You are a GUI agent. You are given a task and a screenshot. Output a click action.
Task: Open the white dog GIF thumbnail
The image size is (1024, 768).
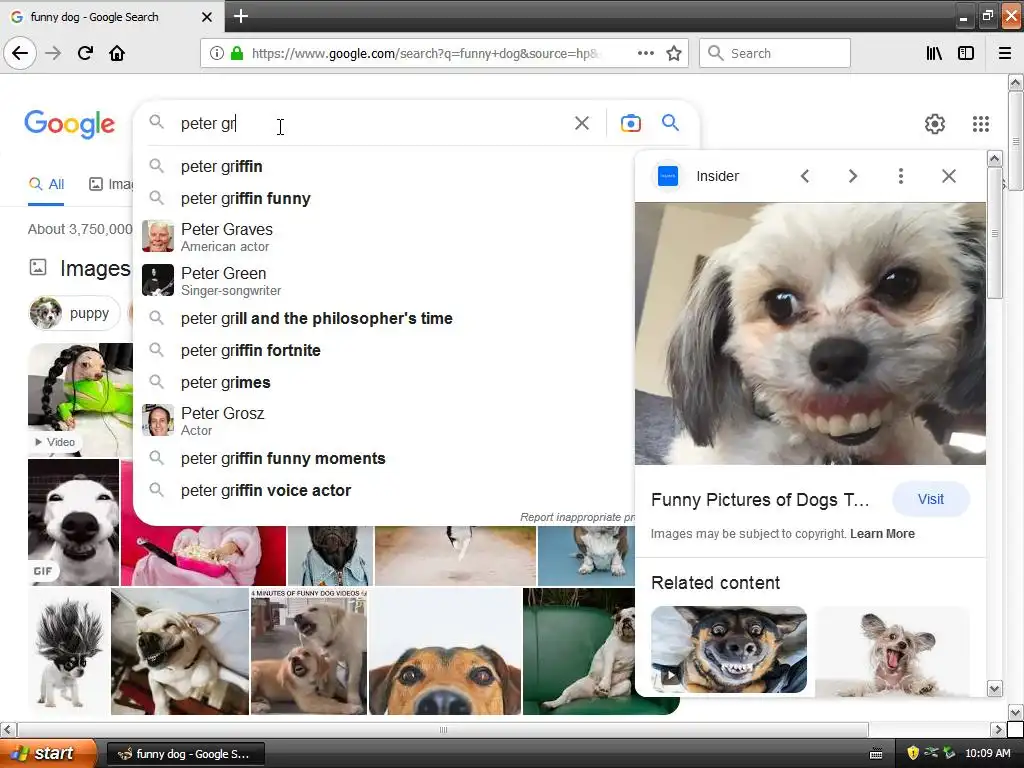tap(73, 522)
